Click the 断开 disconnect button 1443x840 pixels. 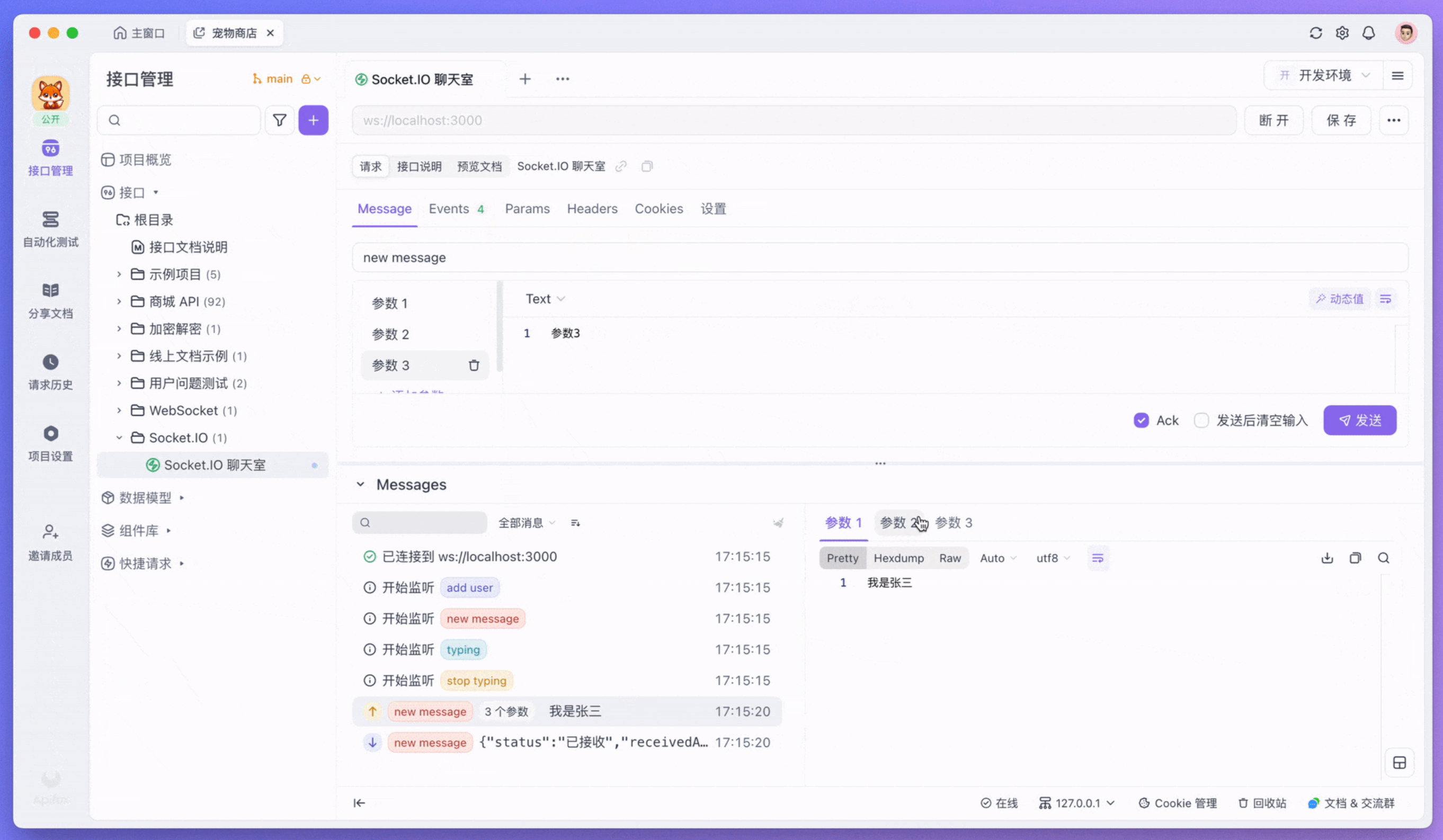click(1273, 120)
